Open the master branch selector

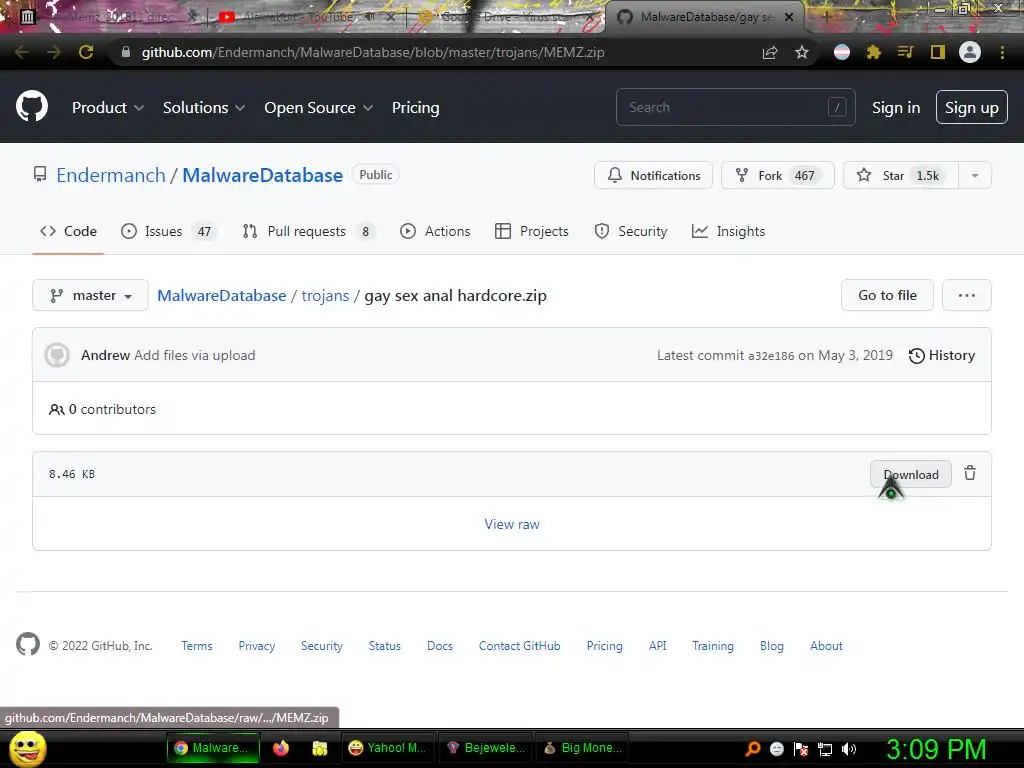90,295
